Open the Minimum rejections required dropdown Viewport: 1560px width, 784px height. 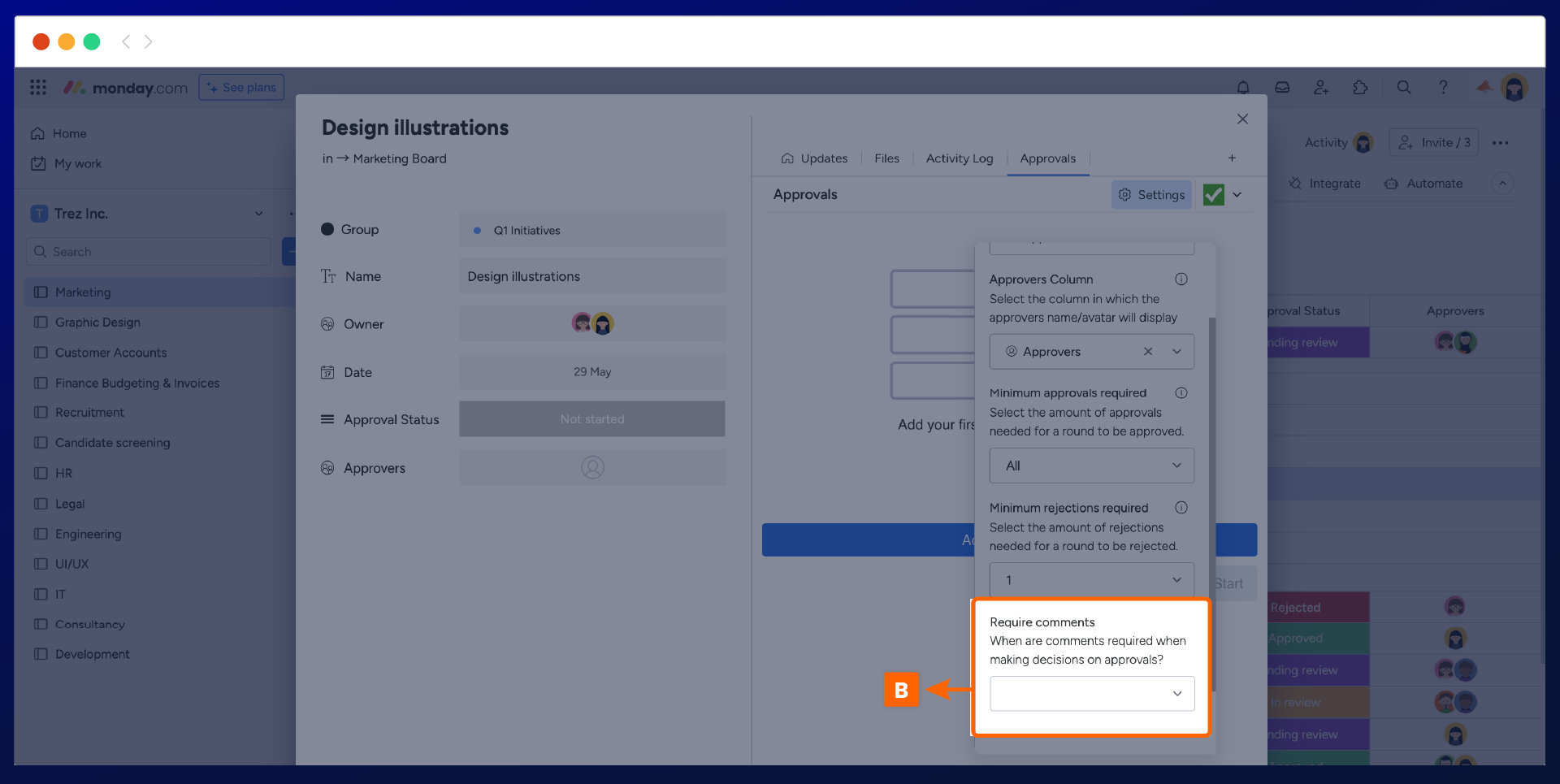1092,580
